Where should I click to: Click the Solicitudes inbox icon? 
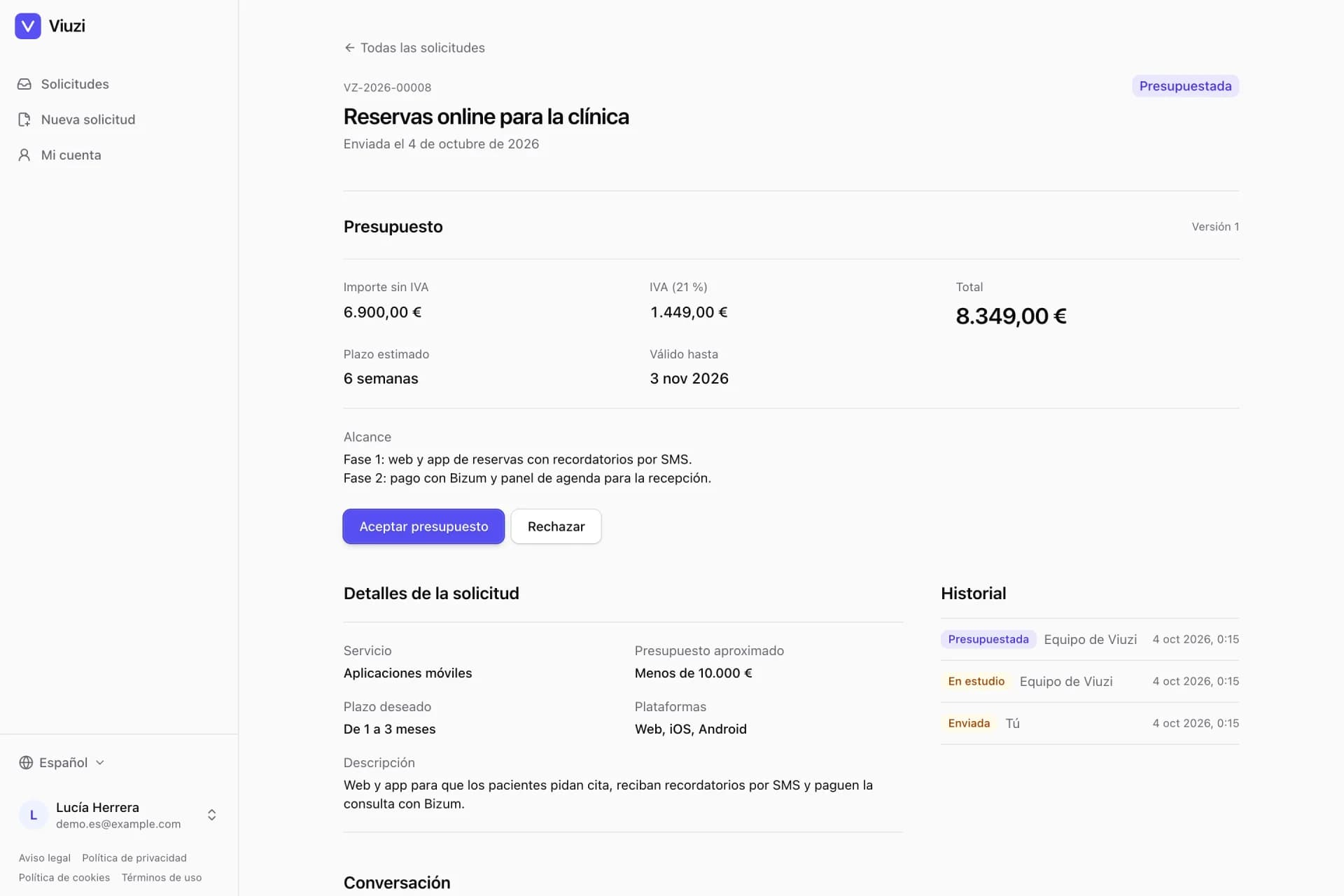[x=24, y=84]
